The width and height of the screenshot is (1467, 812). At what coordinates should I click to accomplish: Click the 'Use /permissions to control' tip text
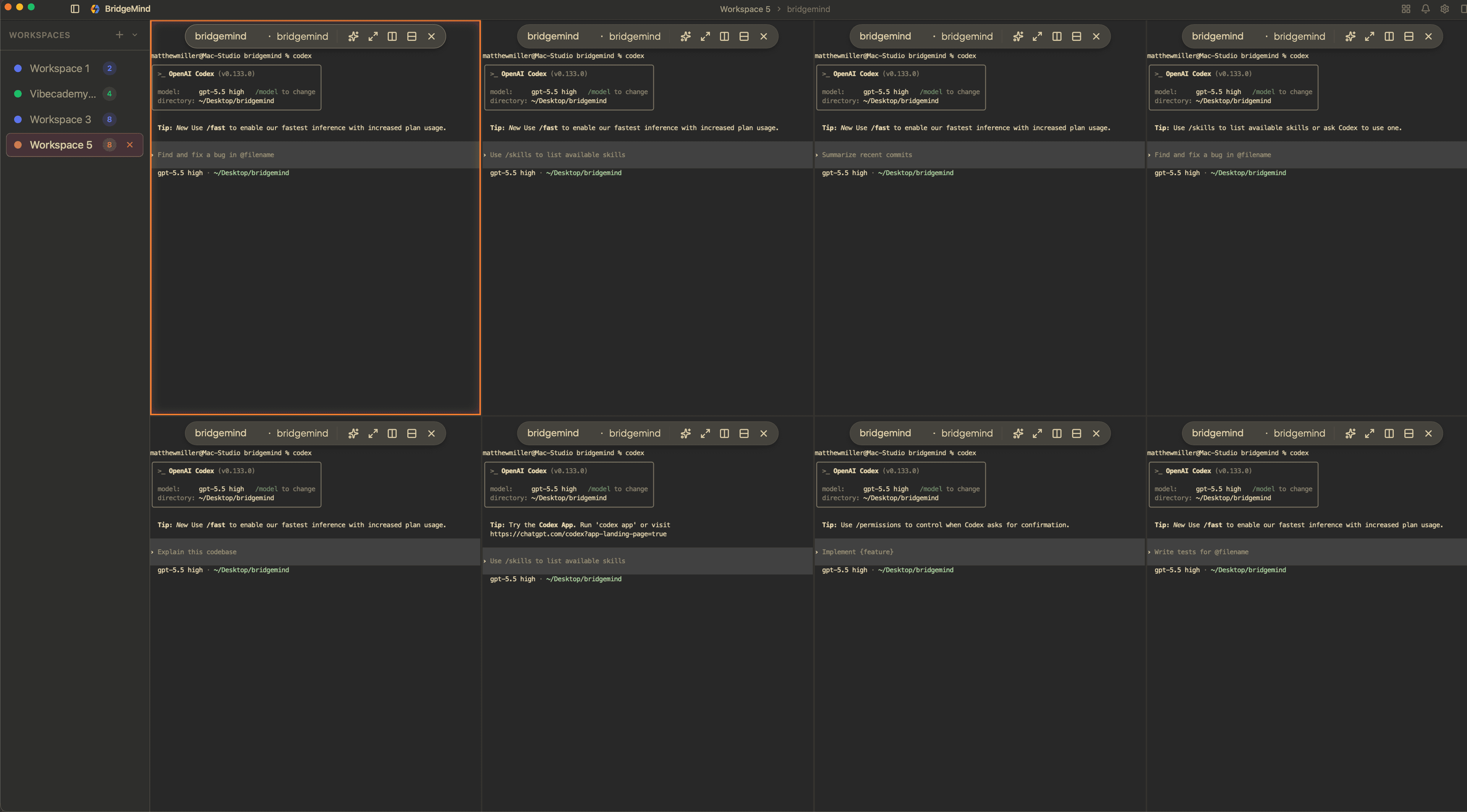(x=946, y=525)
